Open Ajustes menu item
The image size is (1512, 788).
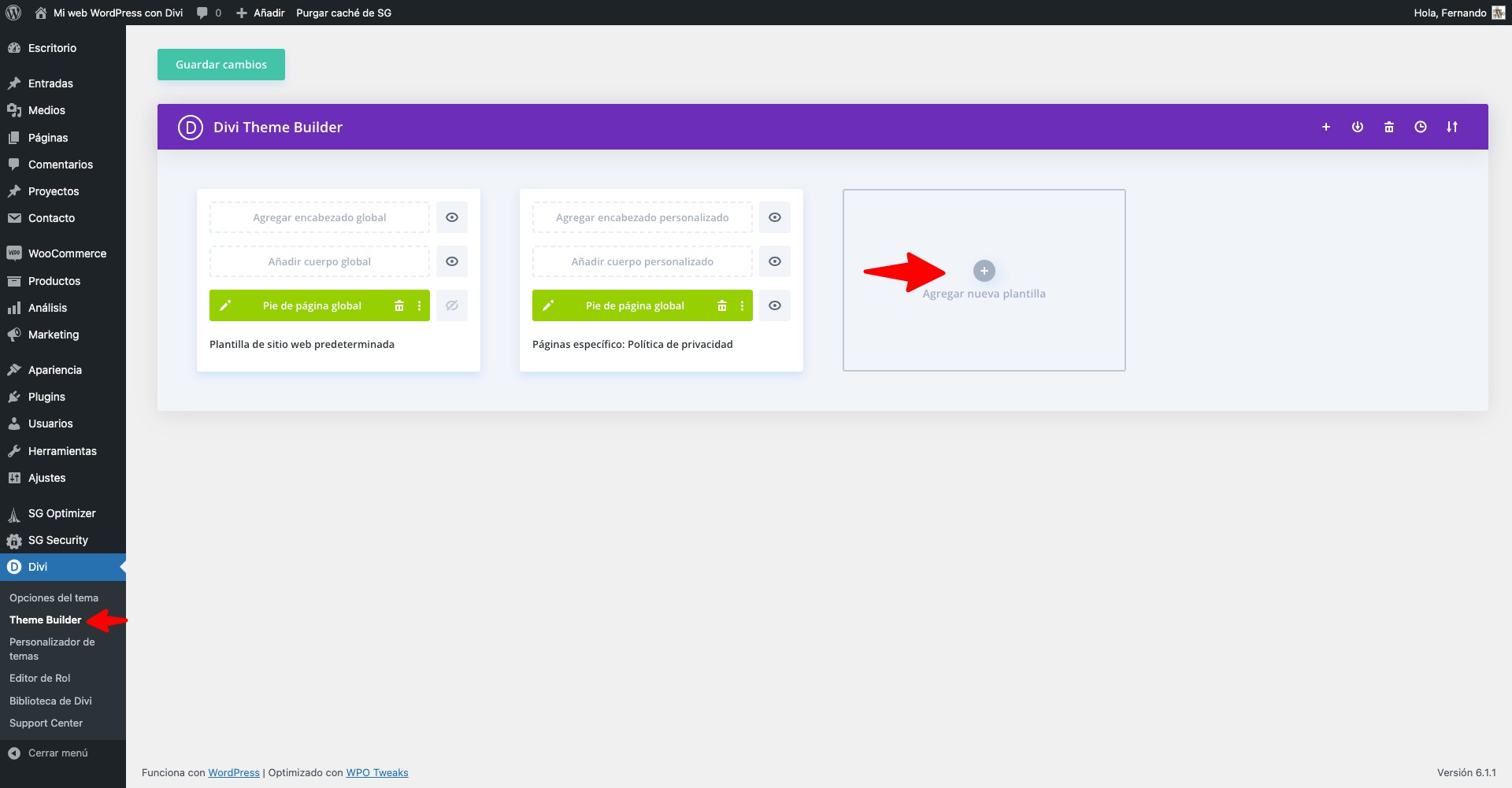(63, 478)
